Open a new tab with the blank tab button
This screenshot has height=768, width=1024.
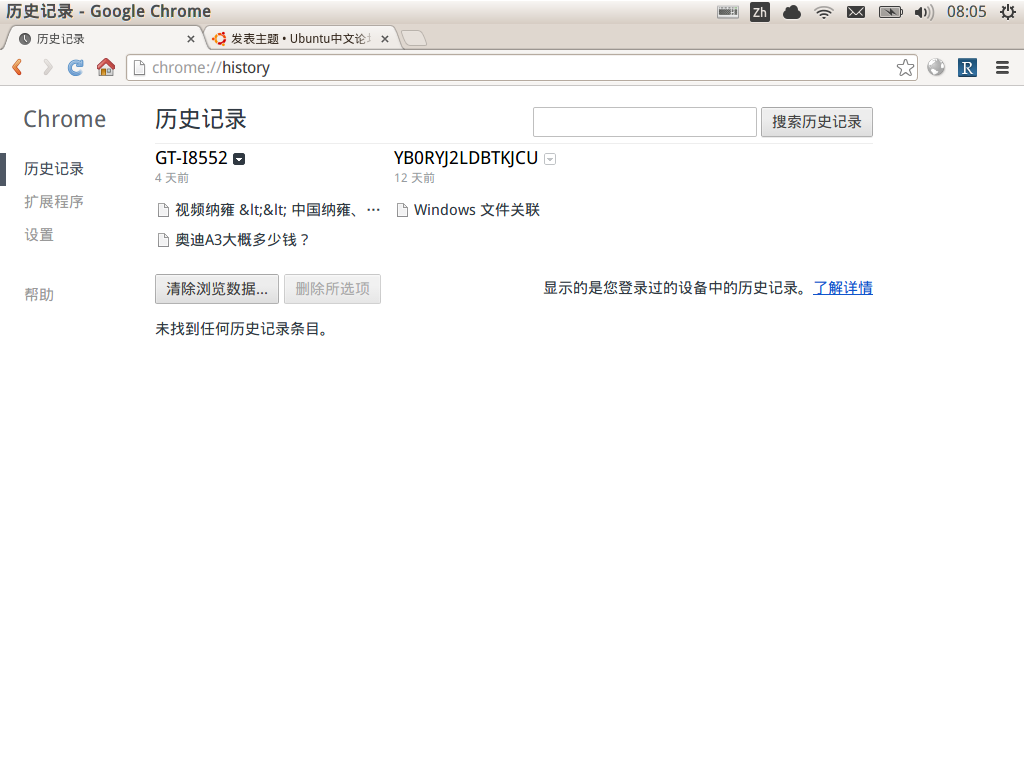pyautogui.click(x=414, y=39)
